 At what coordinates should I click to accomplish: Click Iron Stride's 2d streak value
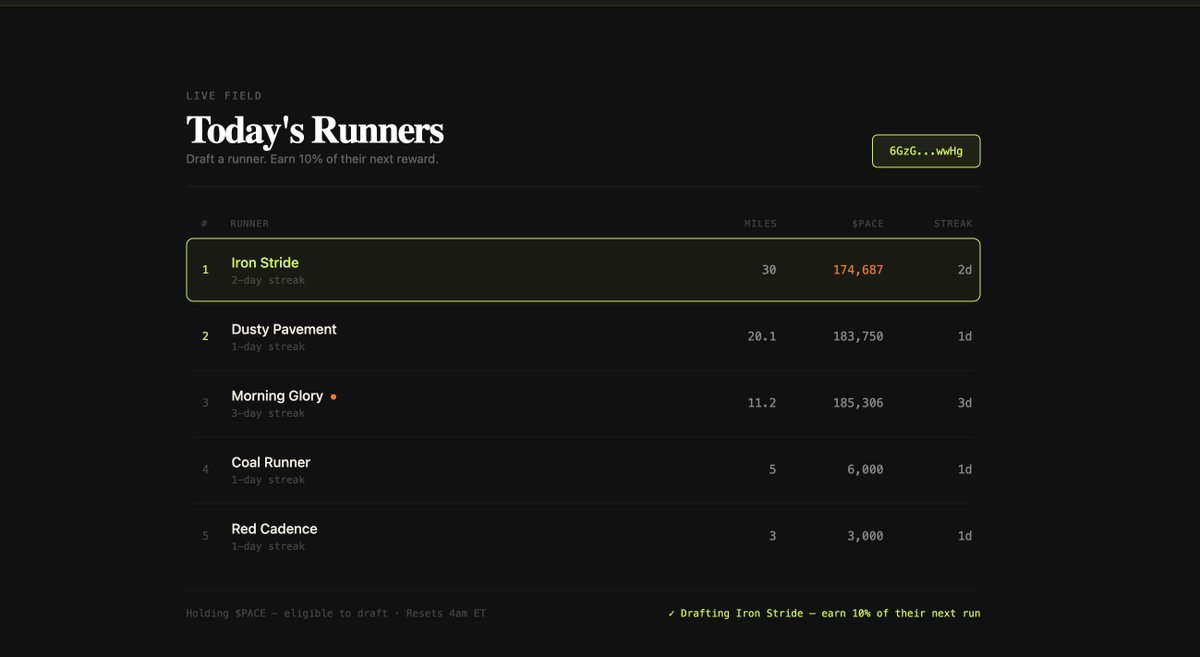(965, 270)
